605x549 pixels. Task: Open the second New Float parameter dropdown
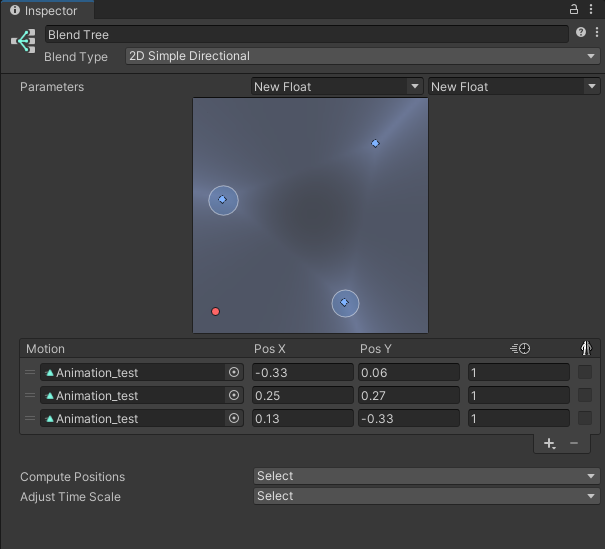coord(514,86)
